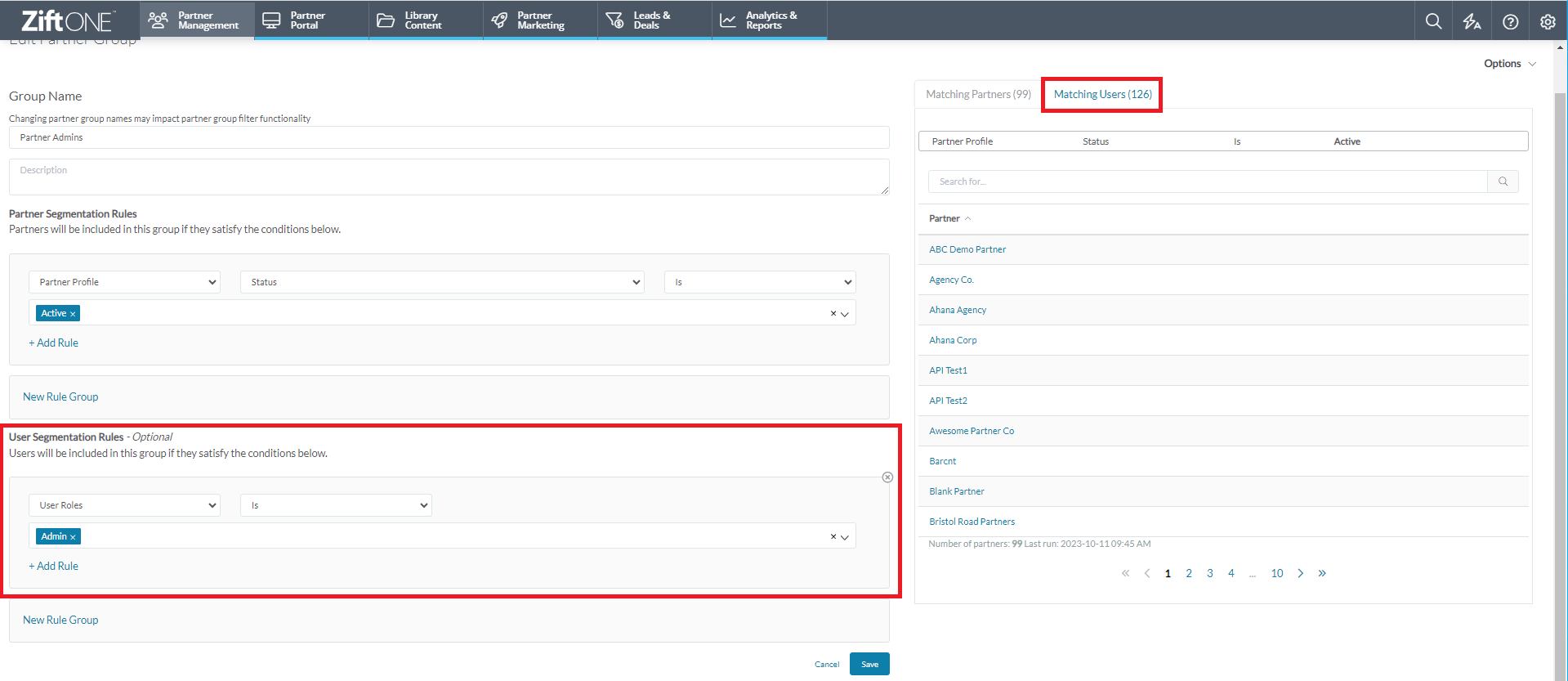Screen dimensions: 1568x681
Task: Go to next page of partners
Action: point(1301,573)
